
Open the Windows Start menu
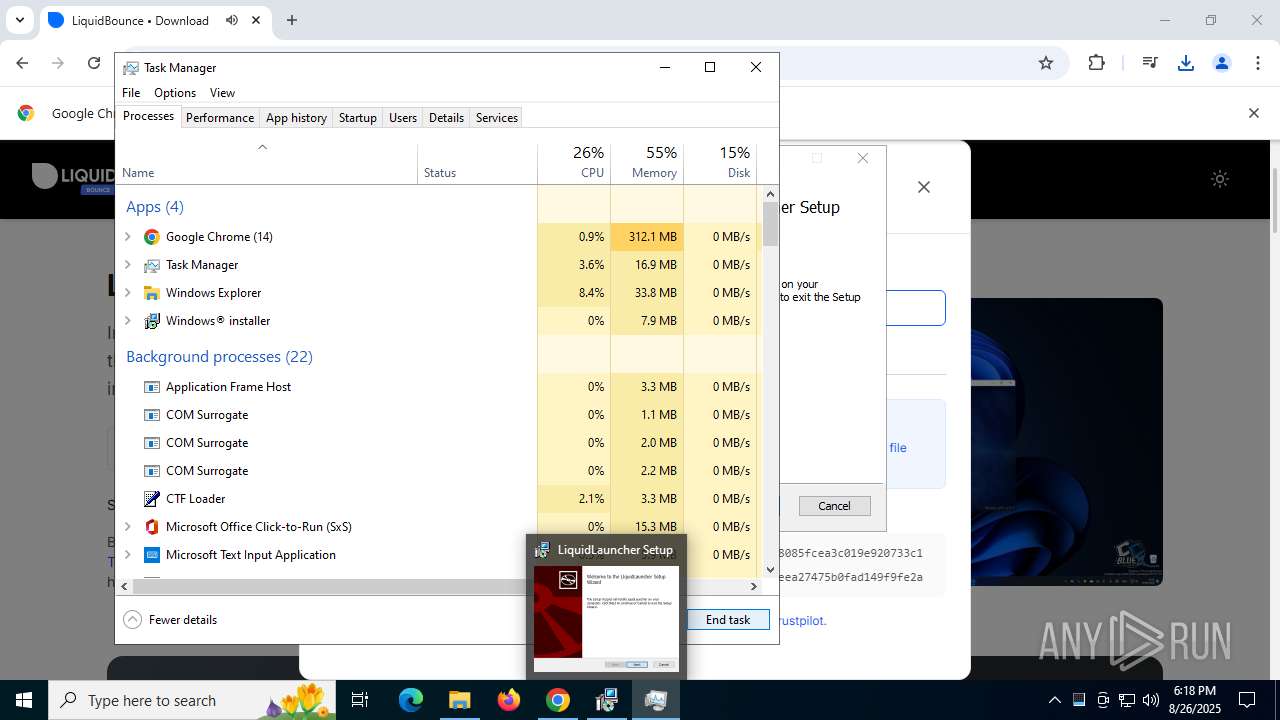(x=24, y=700)
